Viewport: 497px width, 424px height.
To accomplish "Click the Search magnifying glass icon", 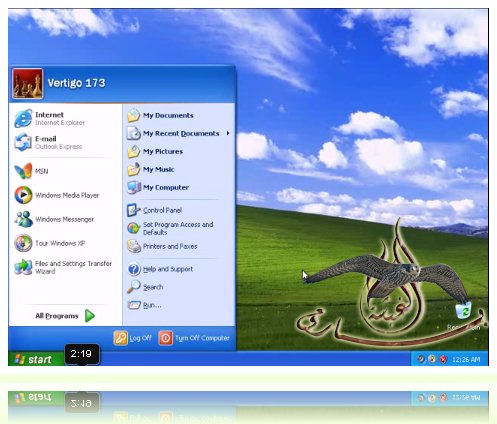I will 134,287.
